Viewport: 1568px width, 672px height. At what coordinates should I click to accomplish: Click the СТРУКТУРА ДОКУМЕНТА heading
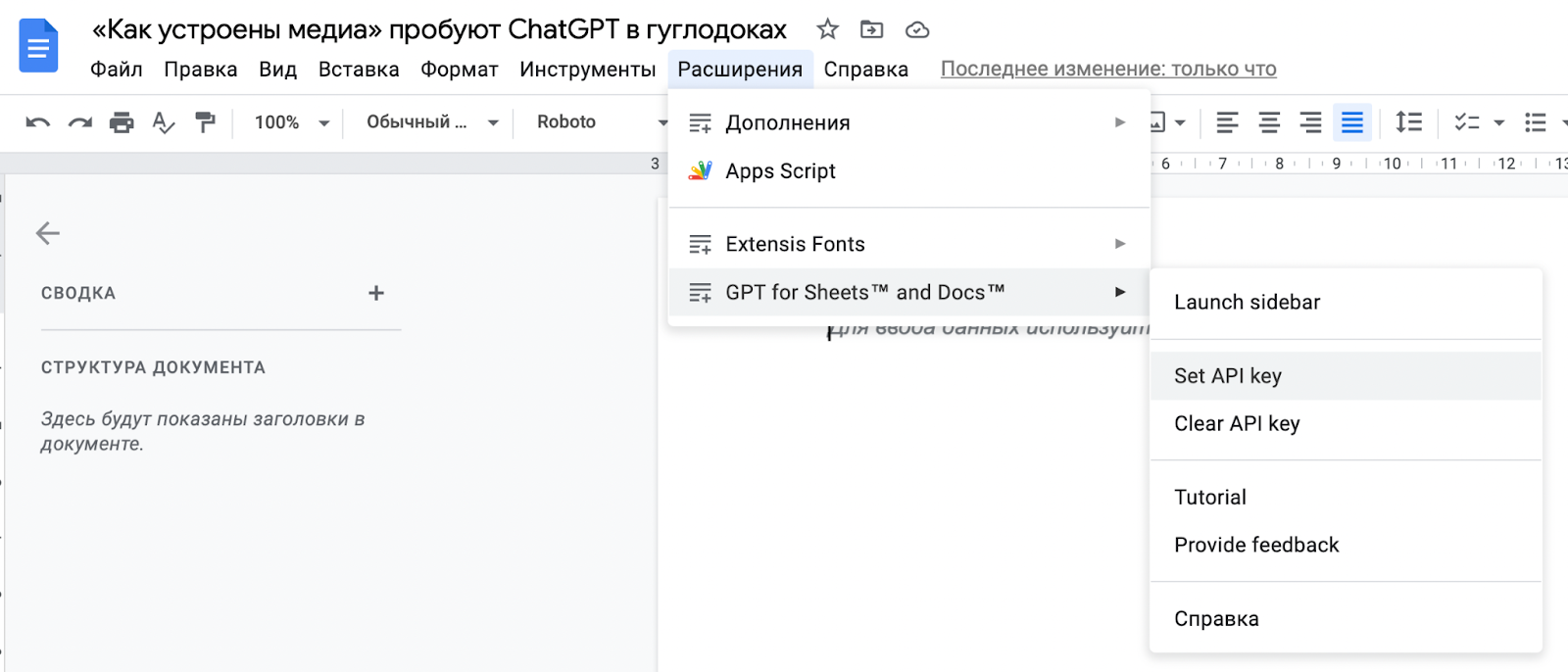click(x=153, y=367)
